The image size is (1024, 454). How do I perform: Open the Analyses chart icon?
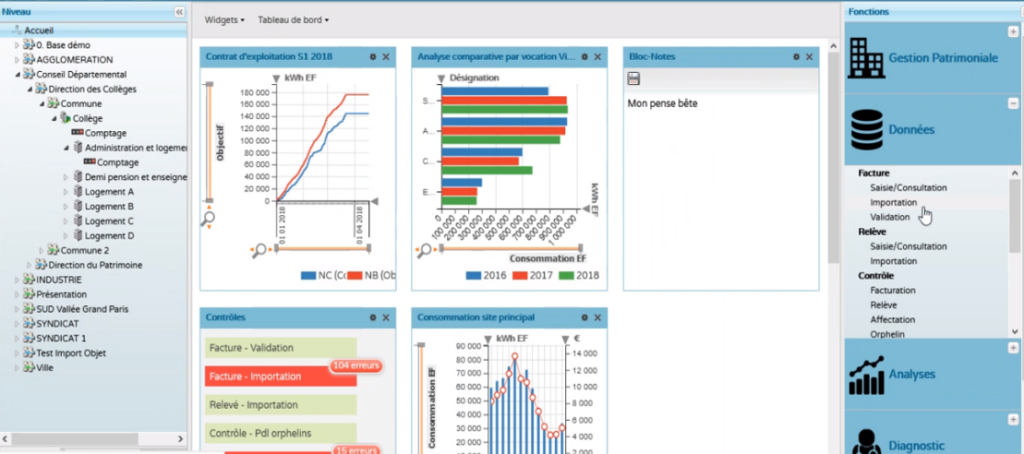(x=867, y=375)
